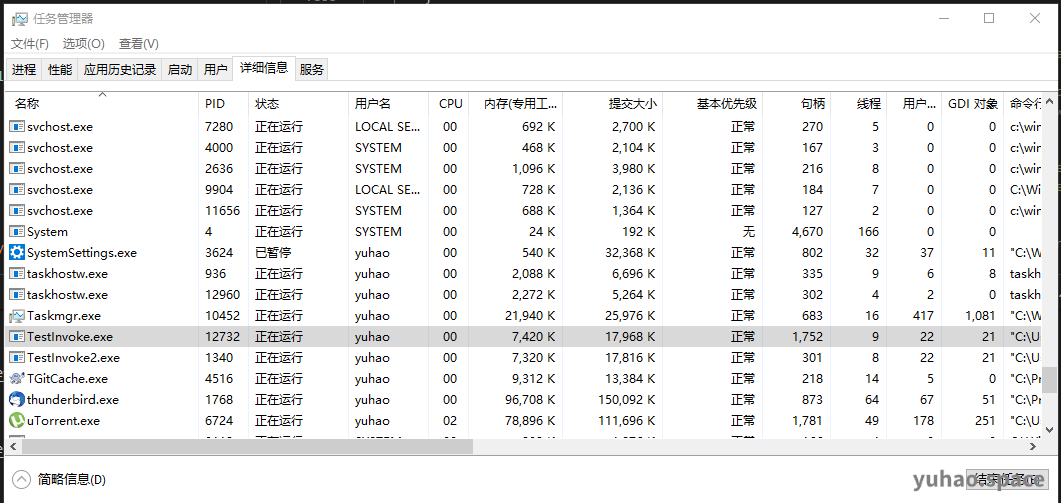Image resolution: width=1061 pixels, height=503 pixels.
Task: Click the 已暂停 status cell
Action: coord(273,253)
